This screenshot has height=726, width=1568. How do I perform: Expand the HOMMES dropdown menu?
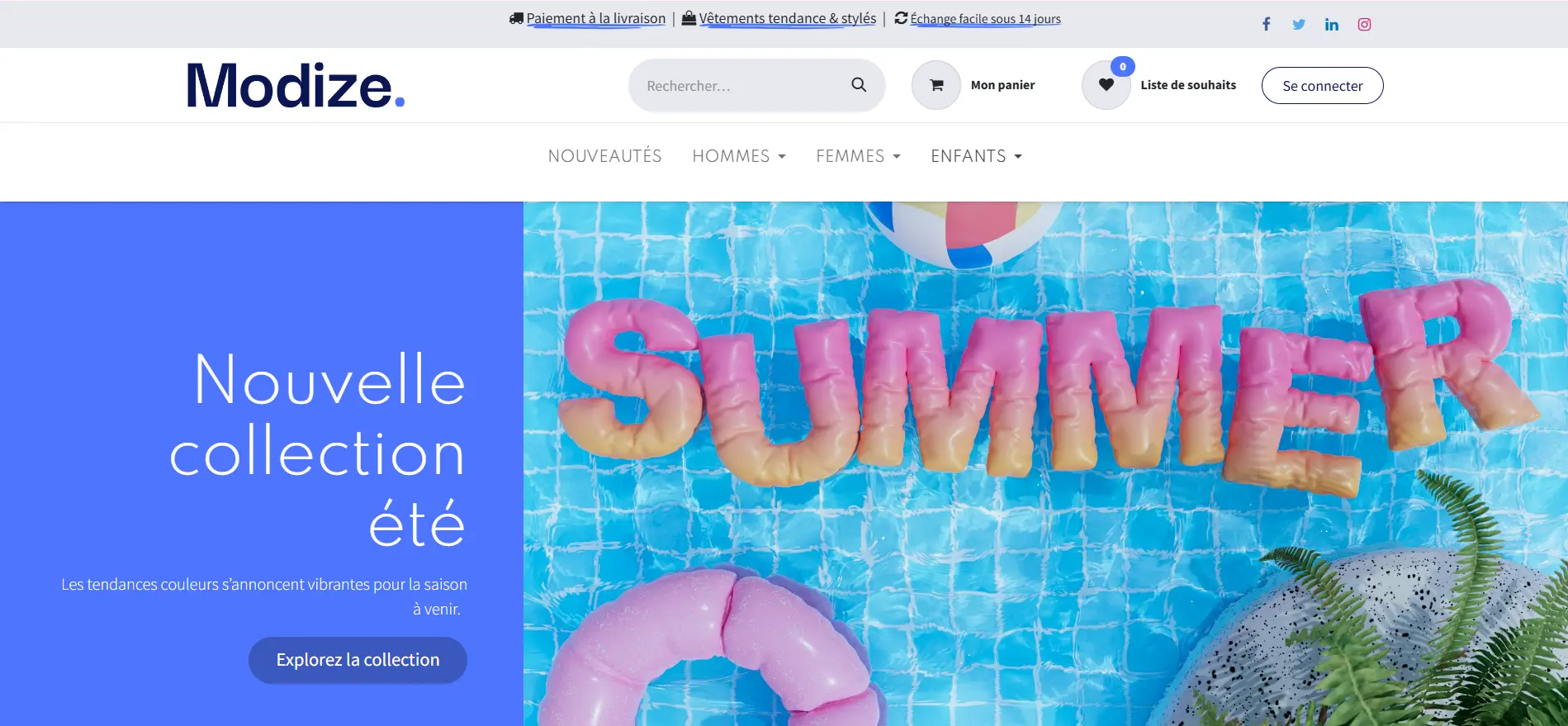click(x=739, y=156)
